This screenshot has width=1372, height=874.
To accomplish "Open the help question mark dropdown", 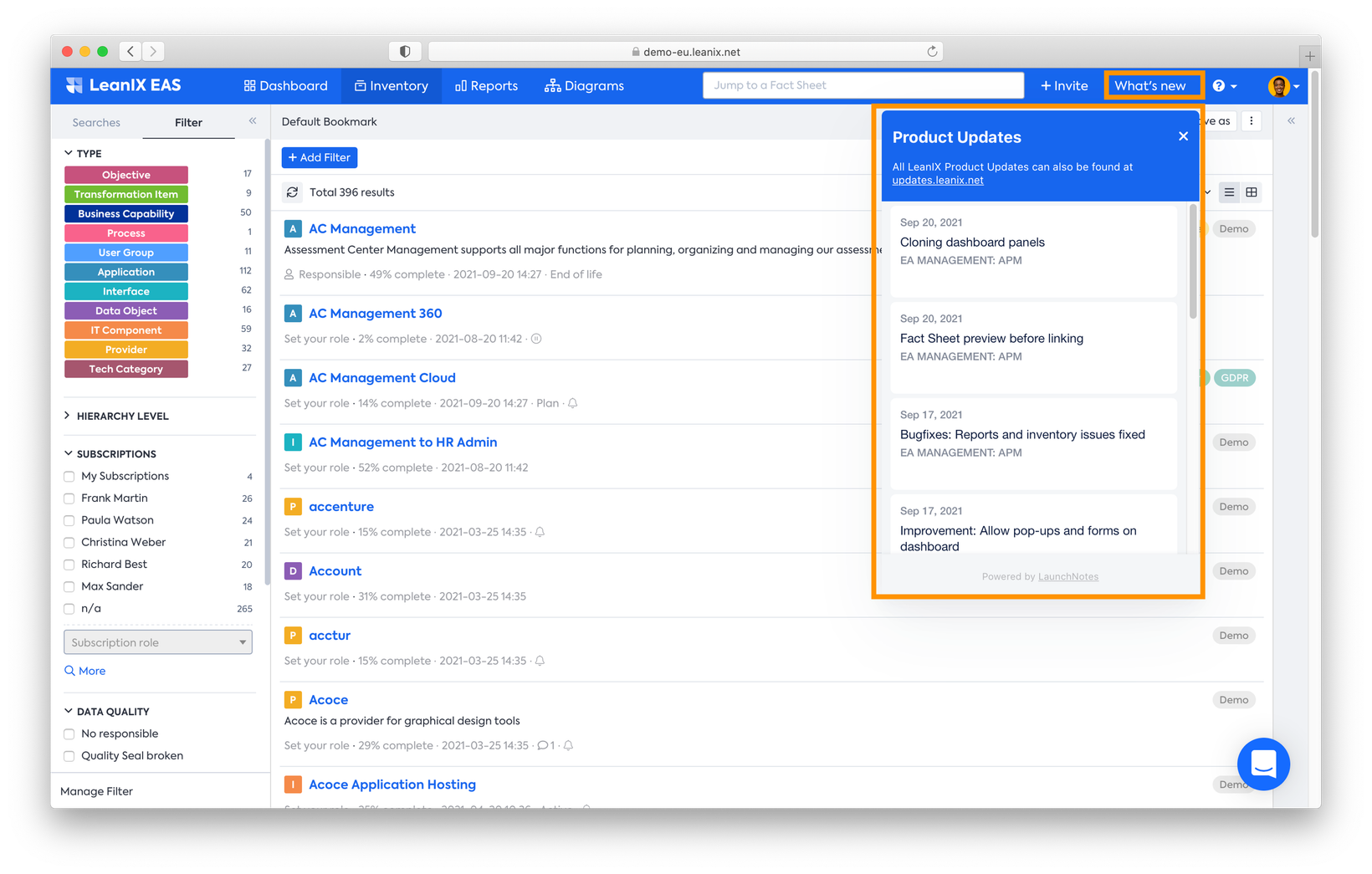I will [1225, 85].
